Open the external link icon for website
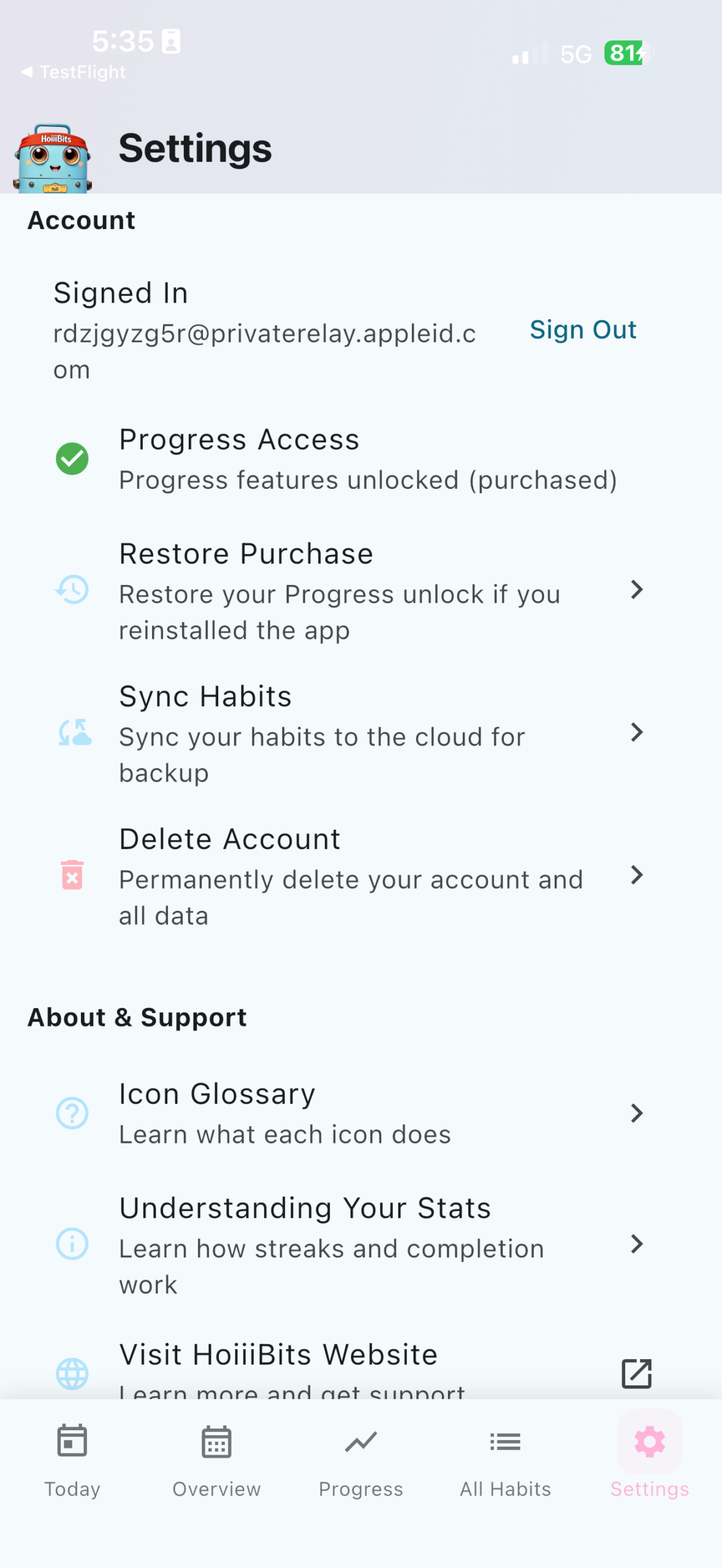Viewport: 722px width, 1568px height. (636, 1373)
